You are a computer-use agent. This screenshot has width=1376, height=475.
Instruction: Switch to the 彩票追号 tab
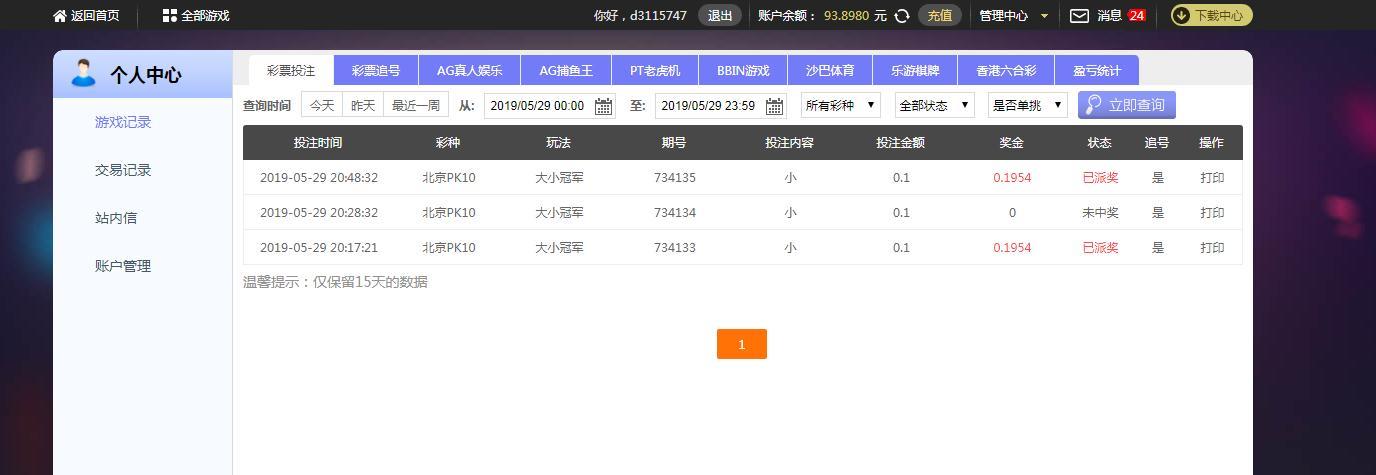376,70
